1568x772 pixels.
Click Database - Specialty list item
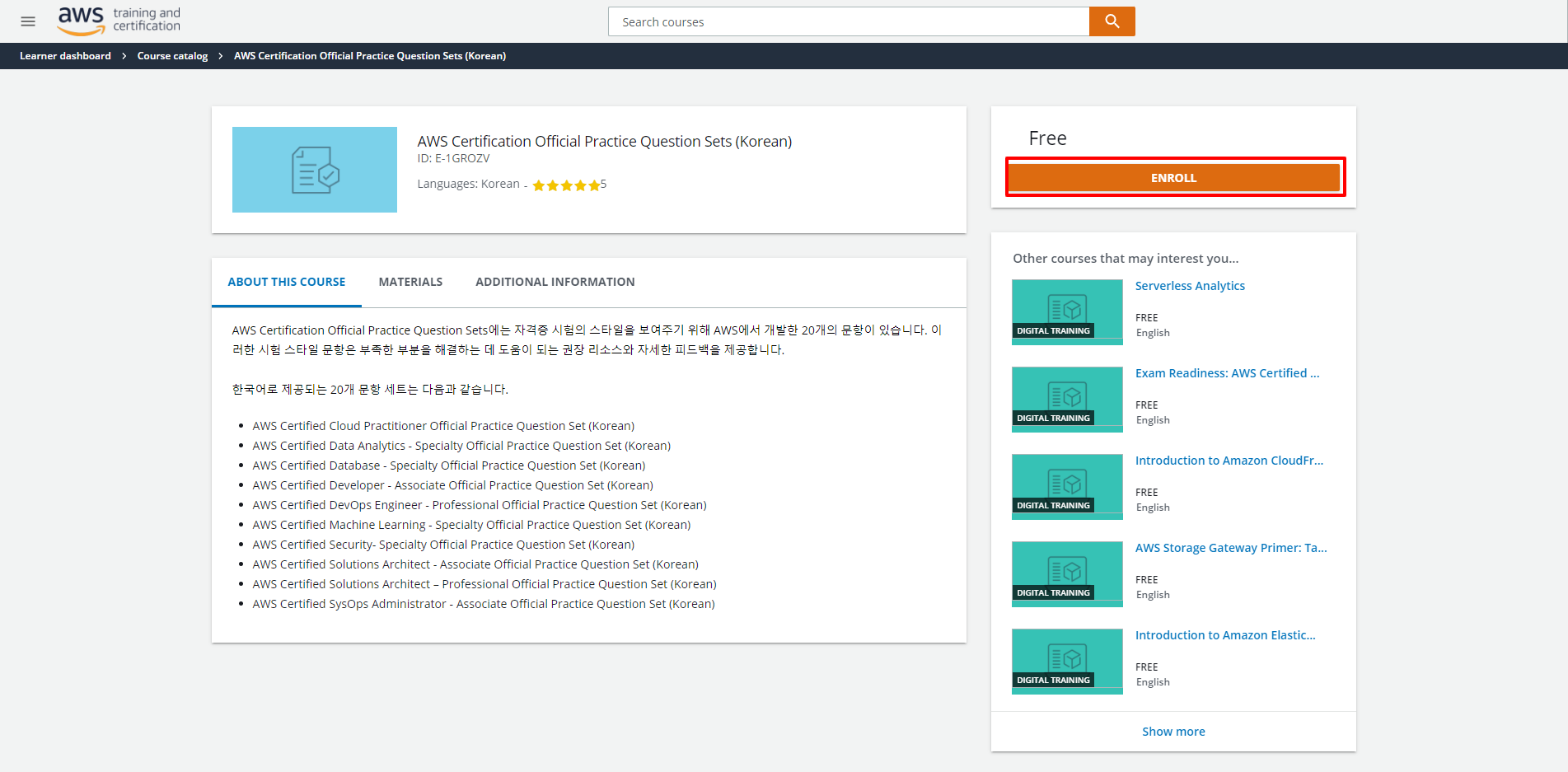click(449, 466)
